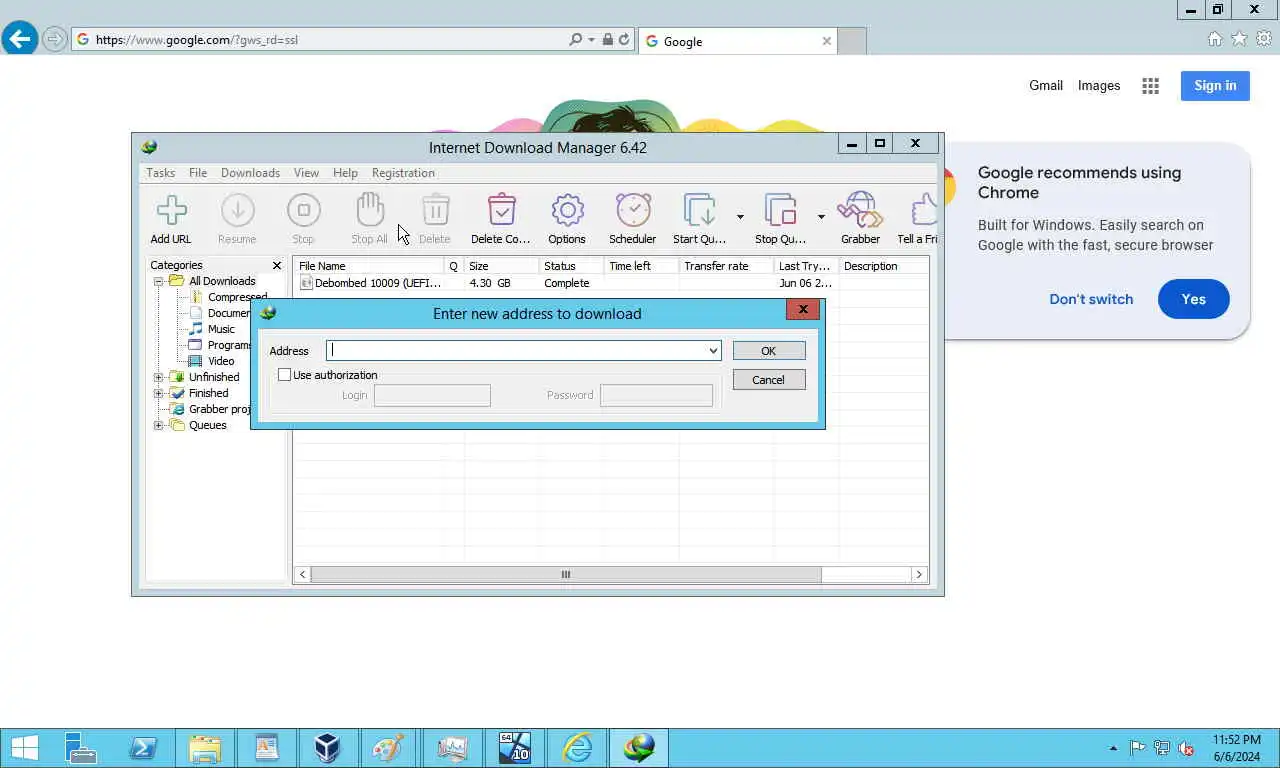Click the Start Queue icon

coord(700,211)
